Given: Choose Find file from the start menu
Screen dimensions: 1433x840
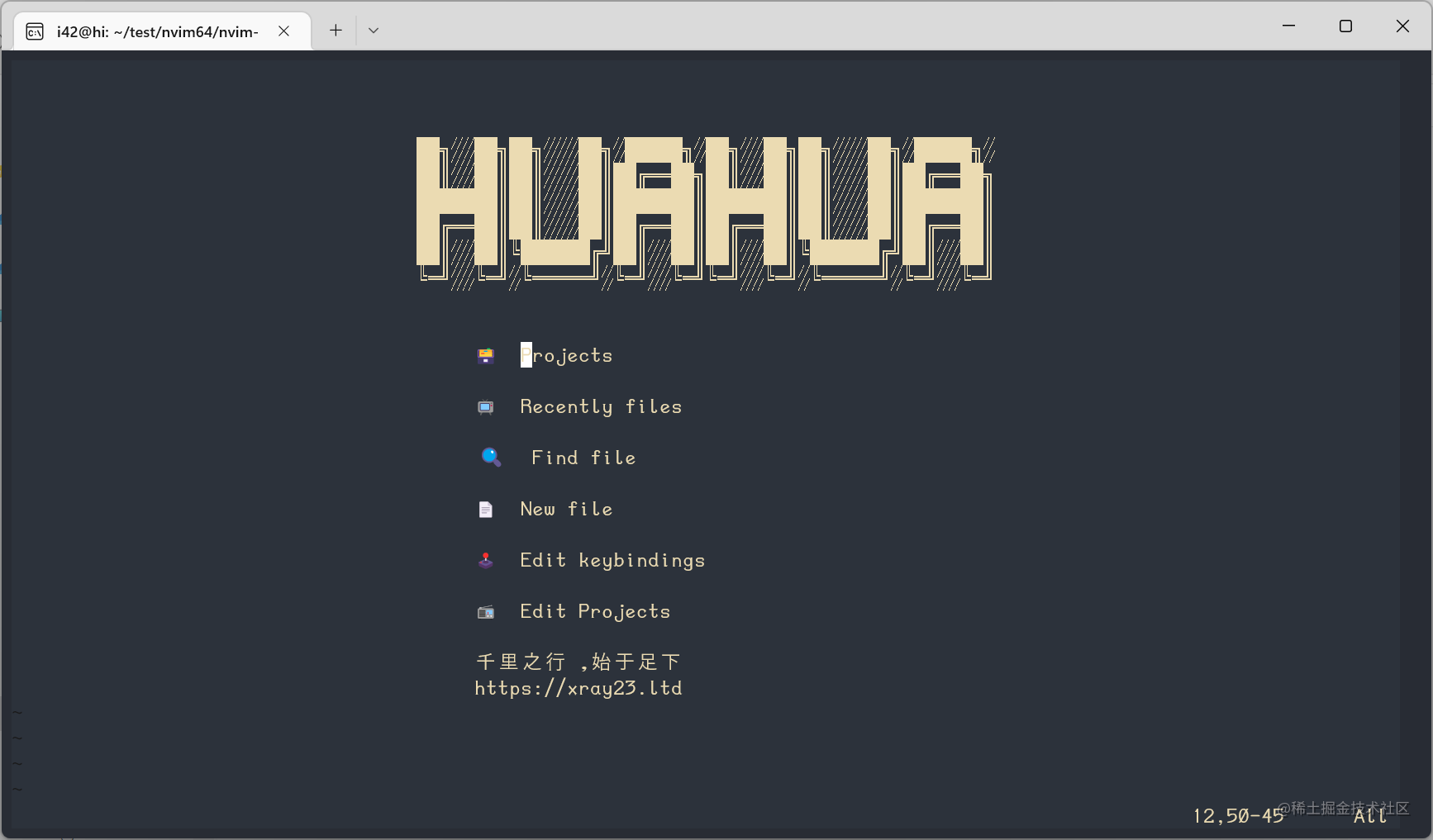Looking at the screenshot, I should (583, 457).
